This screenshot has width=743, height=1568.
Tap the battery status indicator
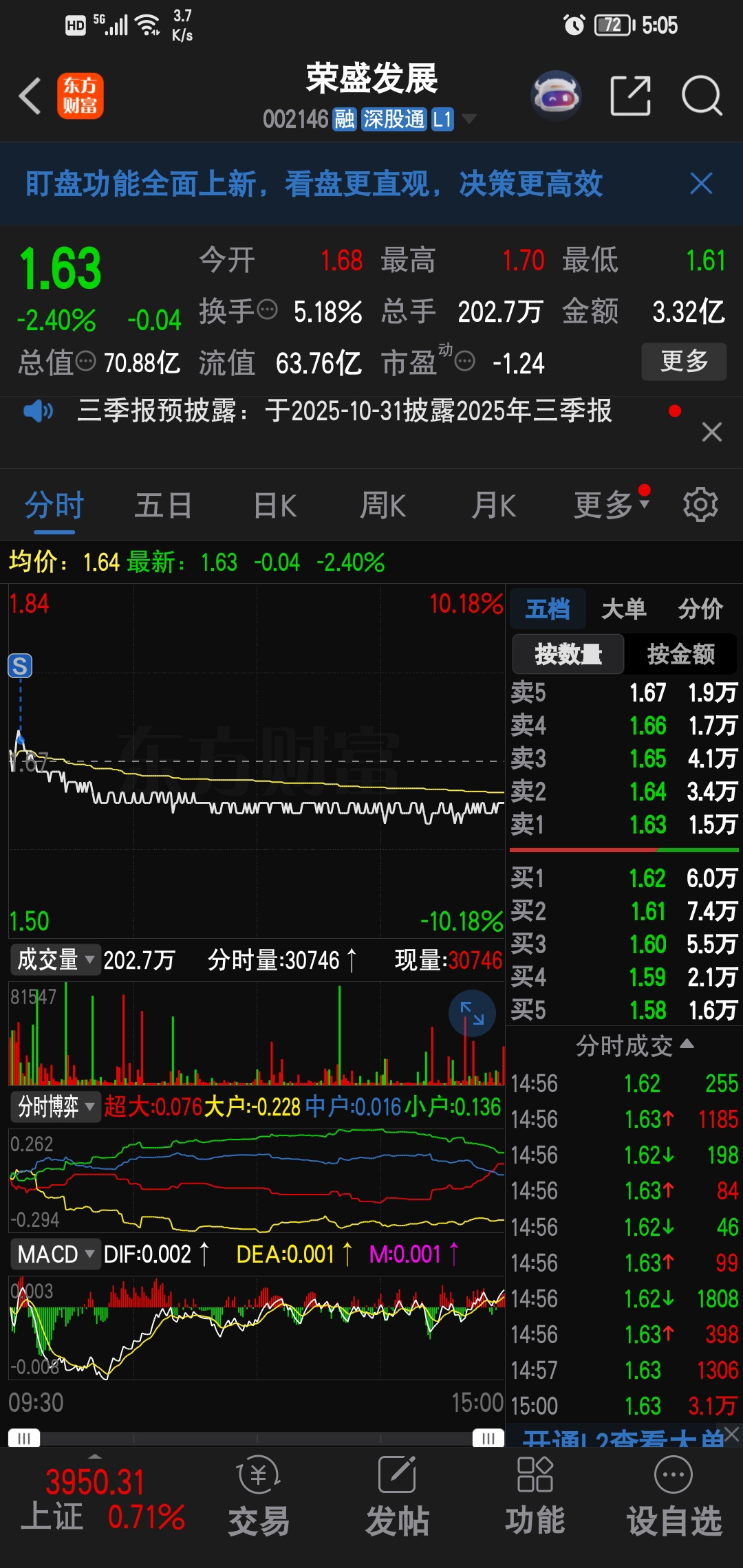(x=615, y=25)
